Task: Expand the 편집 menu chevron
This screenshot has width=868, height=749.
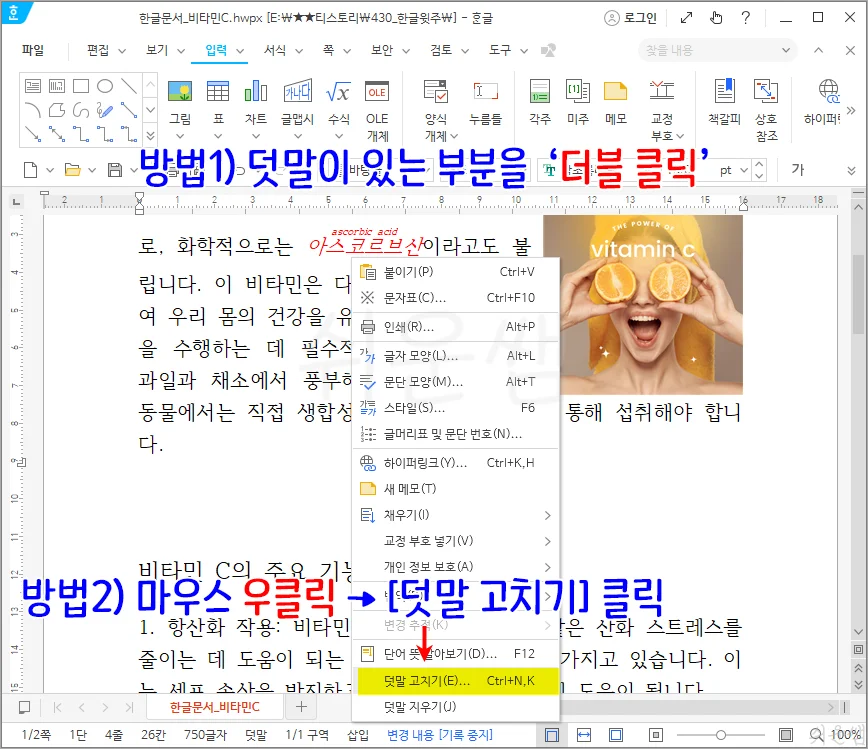Action: tap(122, 51)
